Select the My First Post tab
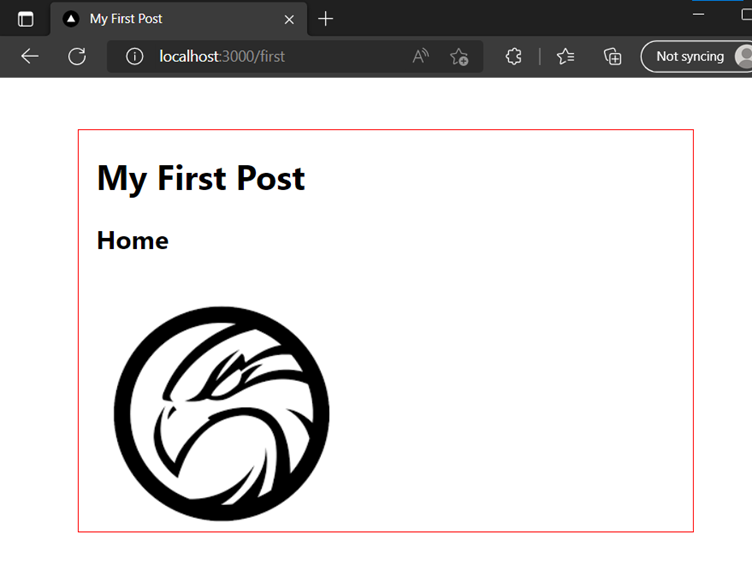752x582 pixels. (178, 19)
